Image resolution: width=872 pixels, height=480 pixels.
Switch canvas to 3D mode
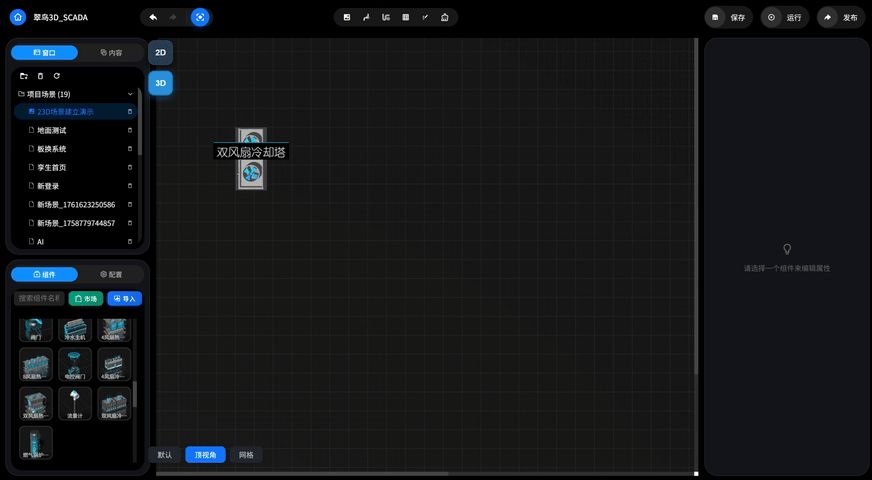[160, 83]
